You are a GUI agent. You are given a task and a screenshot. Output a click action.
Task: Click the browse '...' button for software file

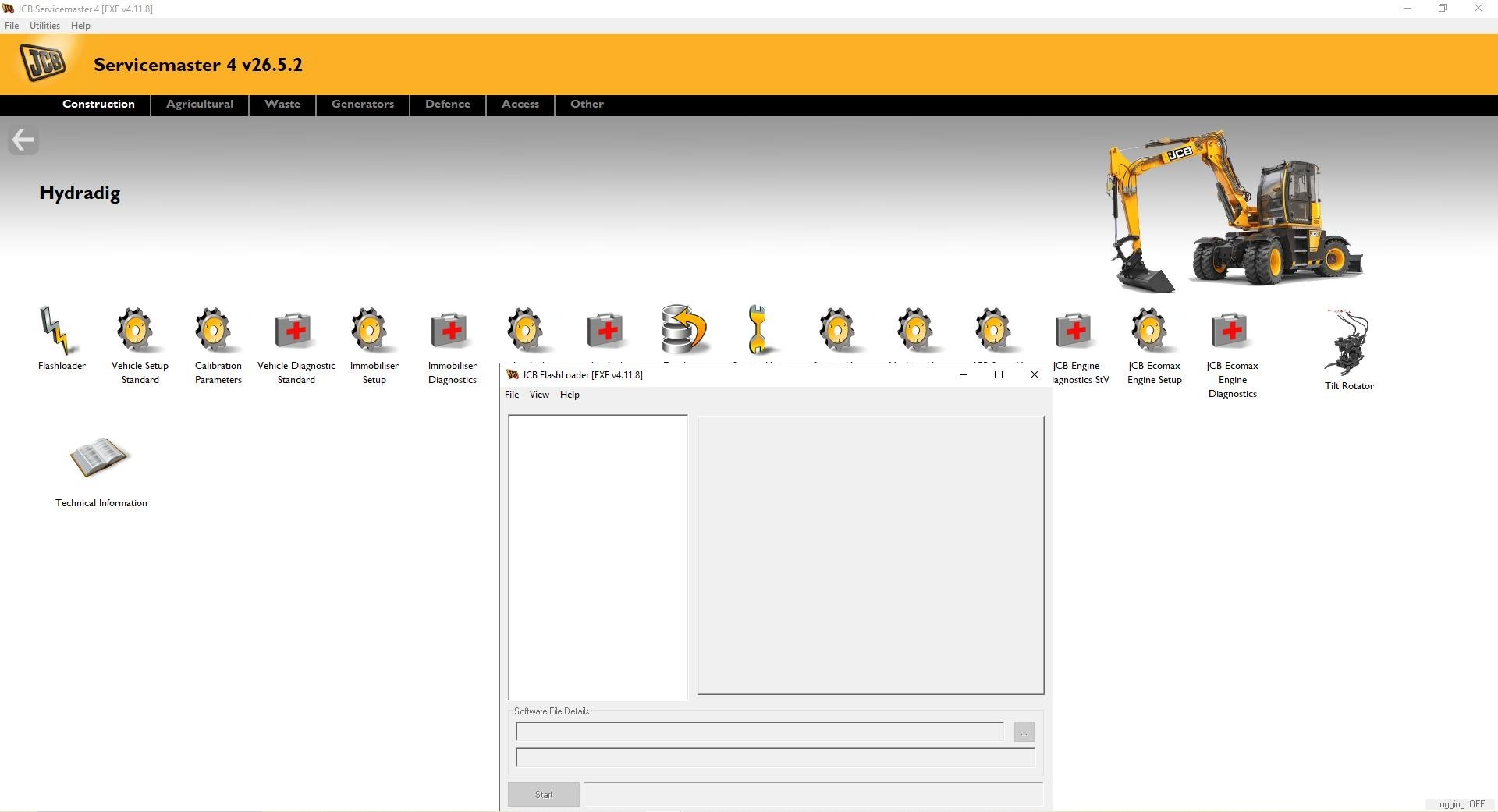tap(1024, 732)
